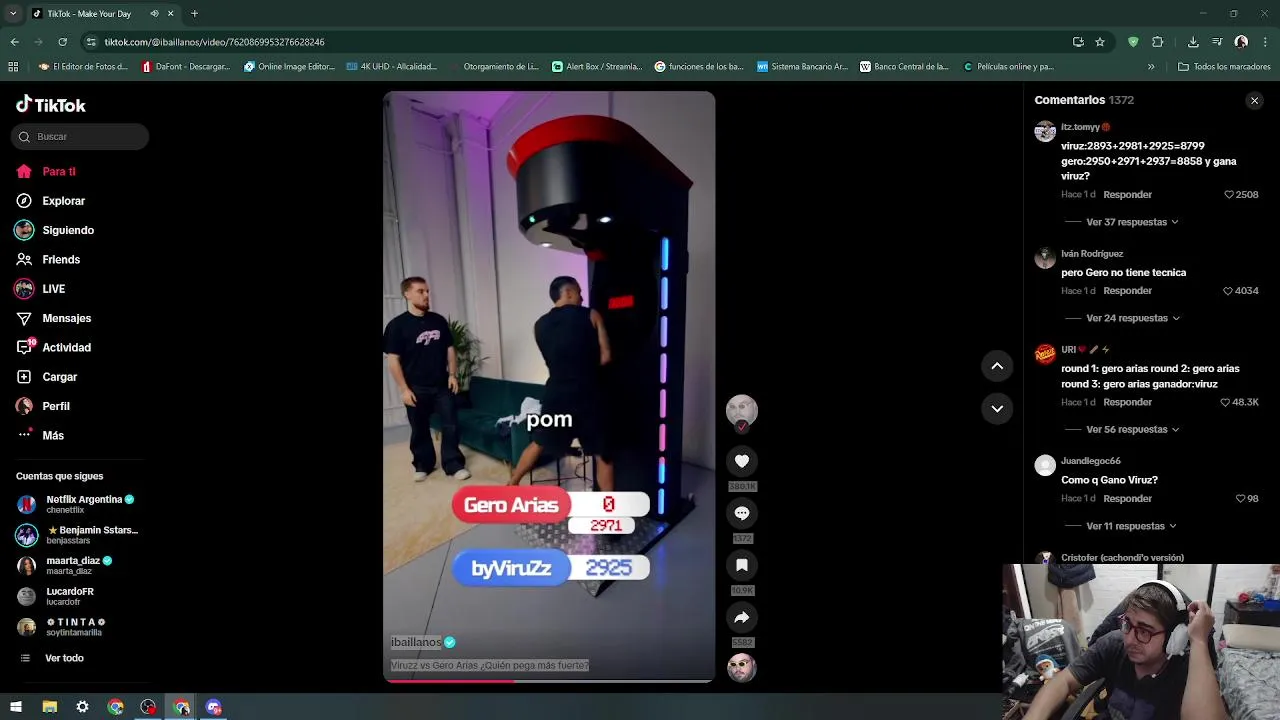Save the video with the bookmark icon
This screenshot has width=1280, height=720.
click(742, 565)
